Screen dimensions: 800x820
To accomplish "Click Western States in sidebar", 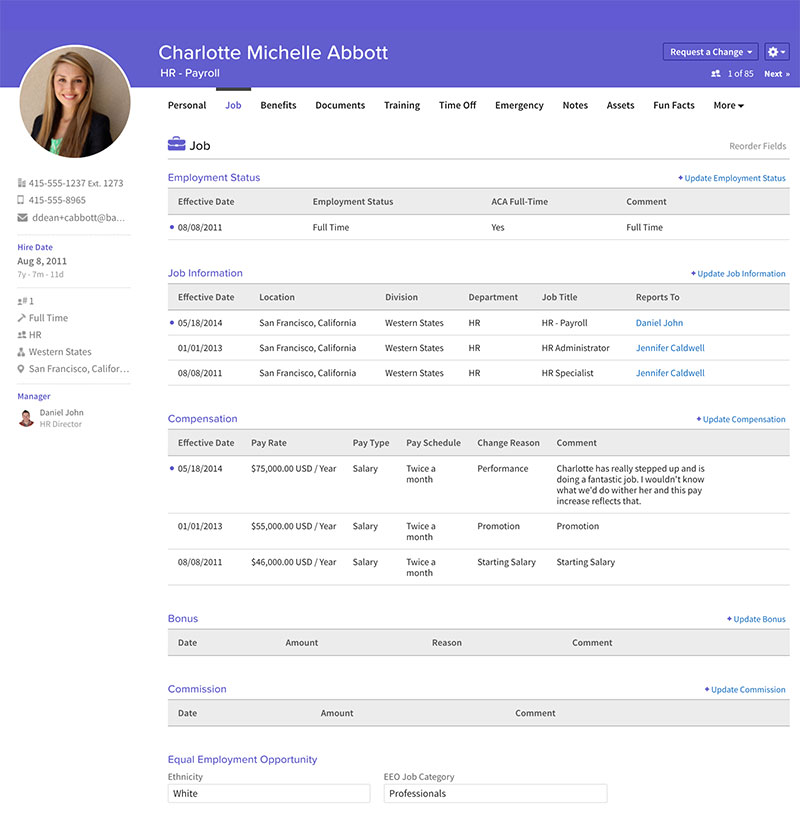I will [x=60, y=352].
